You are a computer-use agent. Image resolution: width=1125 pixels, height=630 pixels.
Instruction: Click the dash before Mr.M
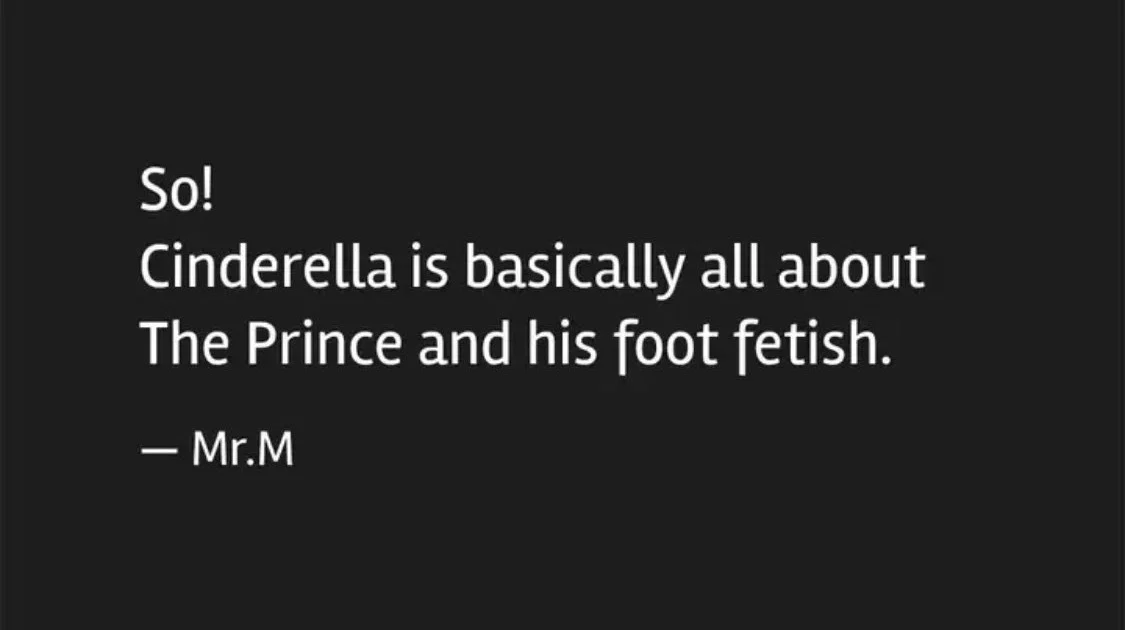159,451
